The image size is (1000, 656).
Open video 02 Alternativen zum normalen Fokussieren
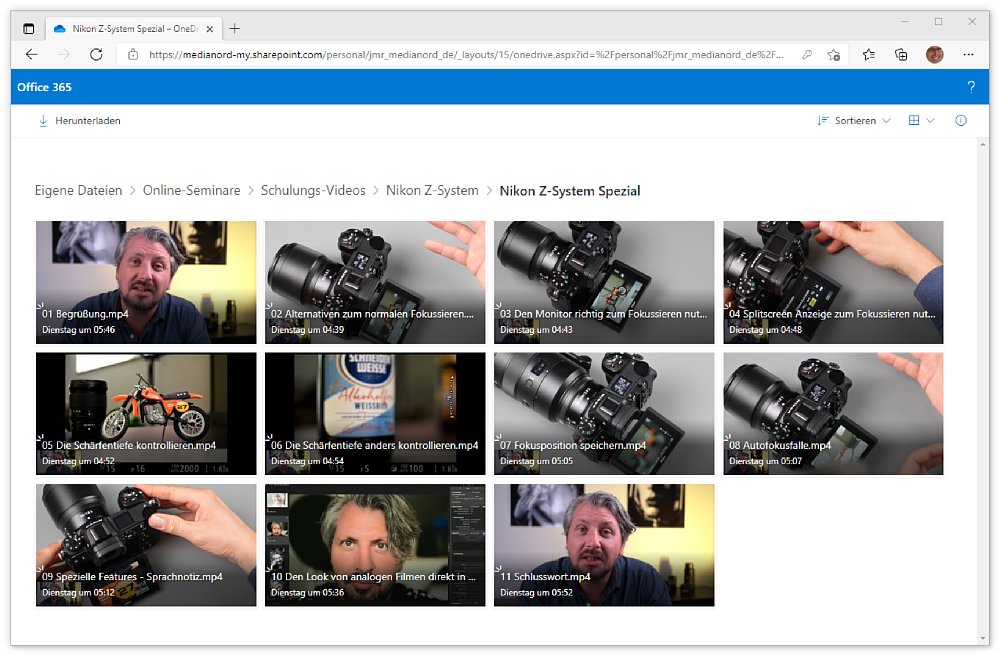375,282
